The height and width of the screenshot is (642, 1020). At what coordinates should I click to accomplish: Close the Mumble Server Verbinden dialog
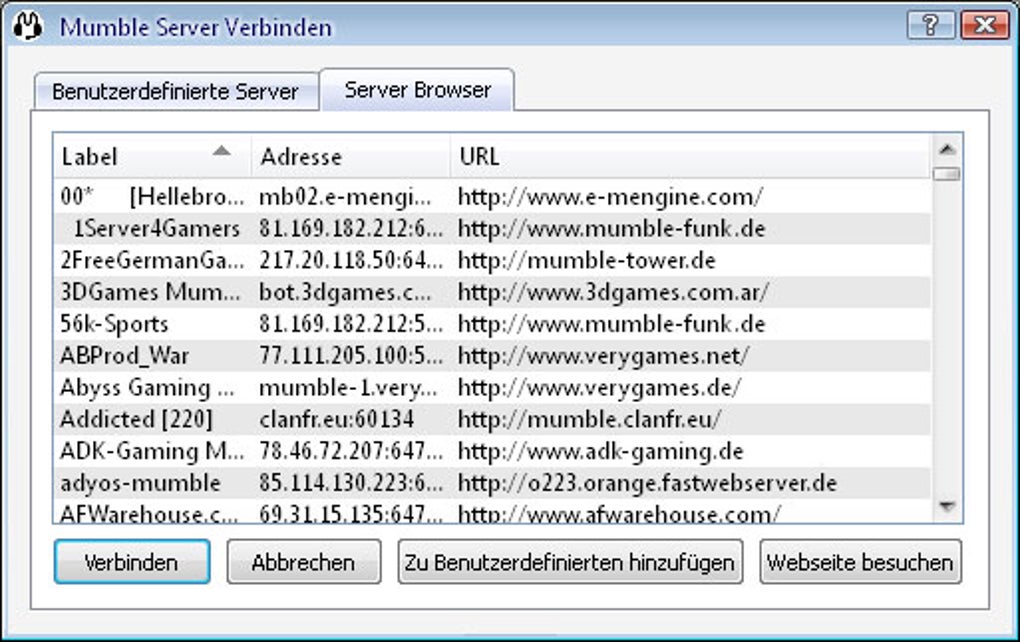(985, 25)
